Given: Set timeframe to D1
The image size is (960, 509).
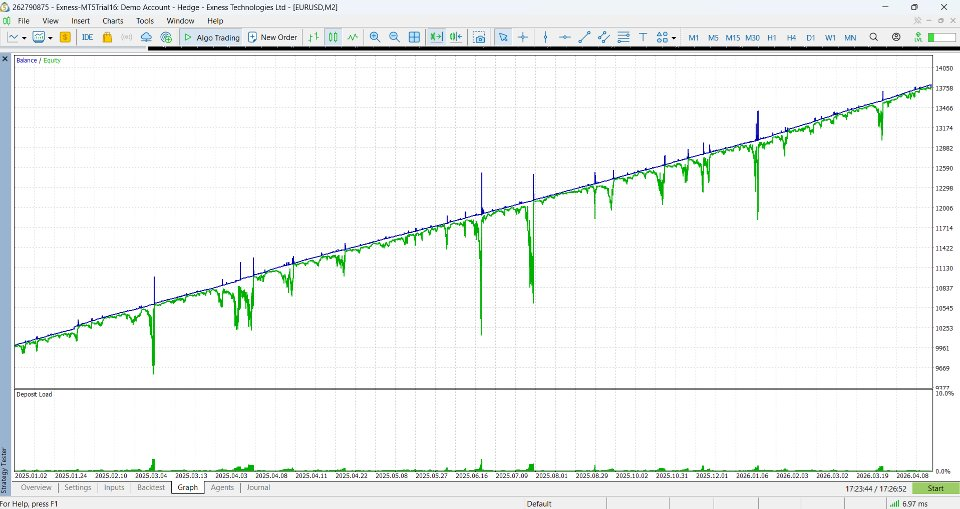Looking at the screenshot, I should click(811, 37).
